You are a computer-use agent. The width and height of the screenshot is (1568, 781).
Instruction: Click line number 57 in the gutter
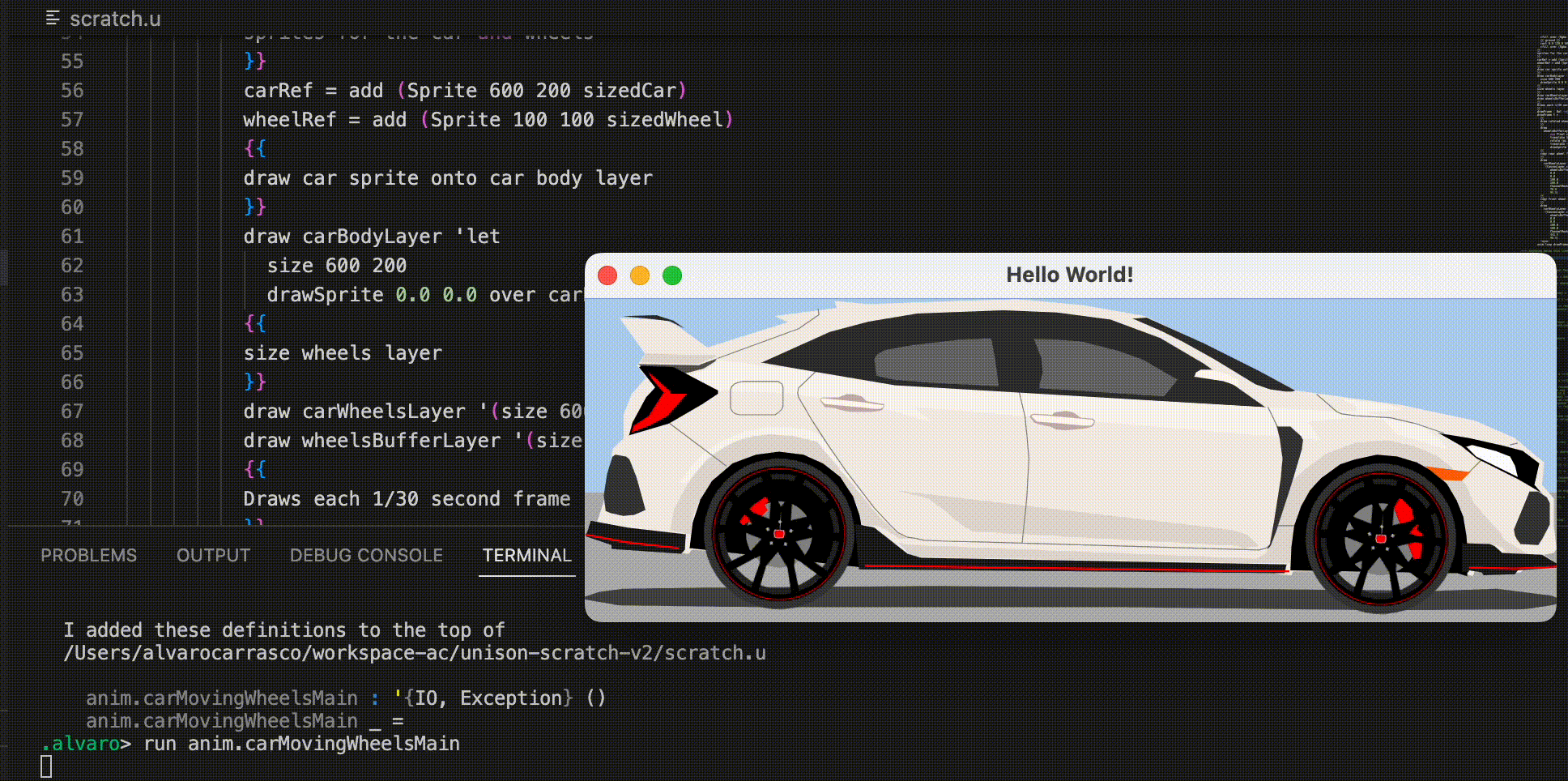pyautogui.click(x=72, y=120)
